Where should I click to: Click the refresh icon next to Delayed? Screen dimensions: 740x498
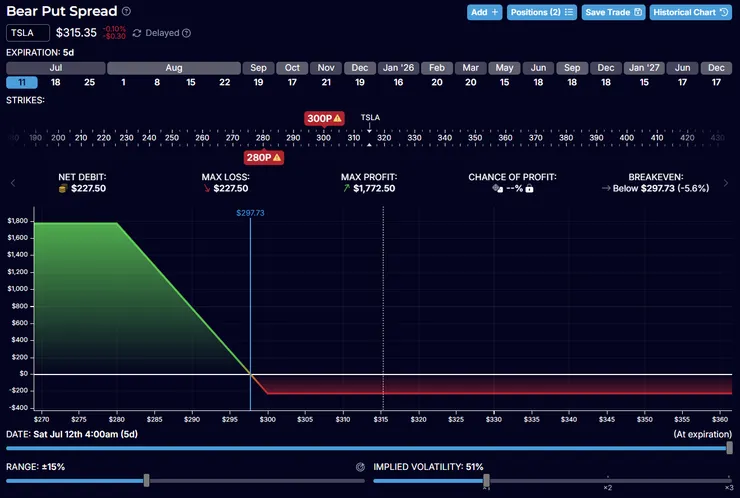click(137, 33)
